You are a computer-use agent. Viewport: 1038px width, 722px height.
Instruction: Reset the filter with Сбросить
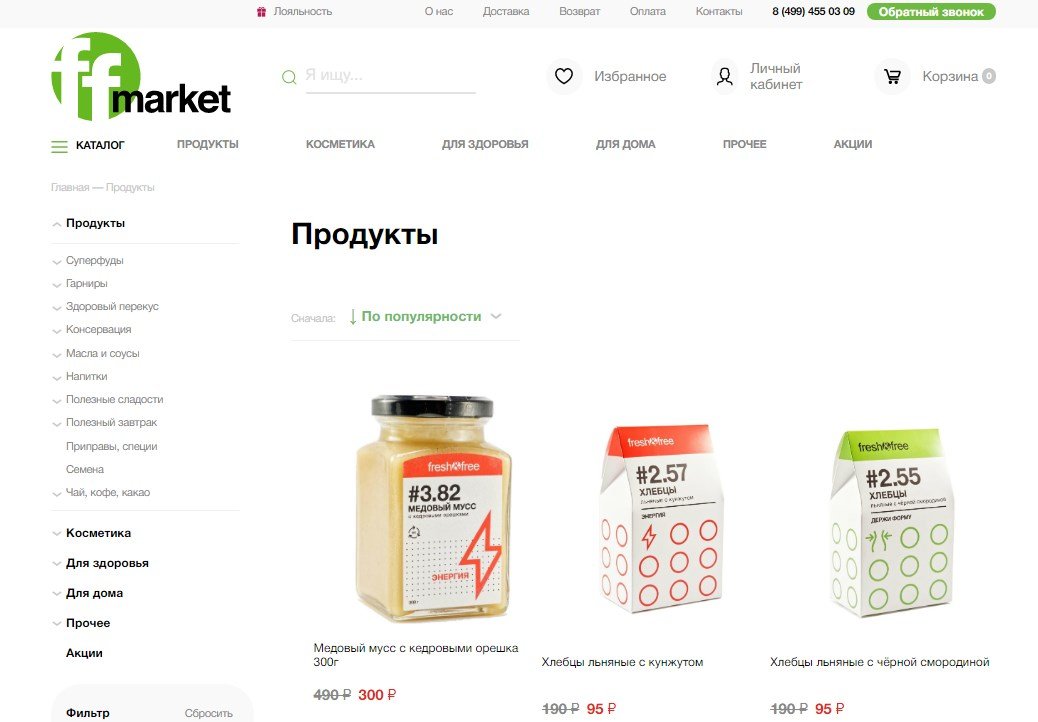click(x=209, y=713)
